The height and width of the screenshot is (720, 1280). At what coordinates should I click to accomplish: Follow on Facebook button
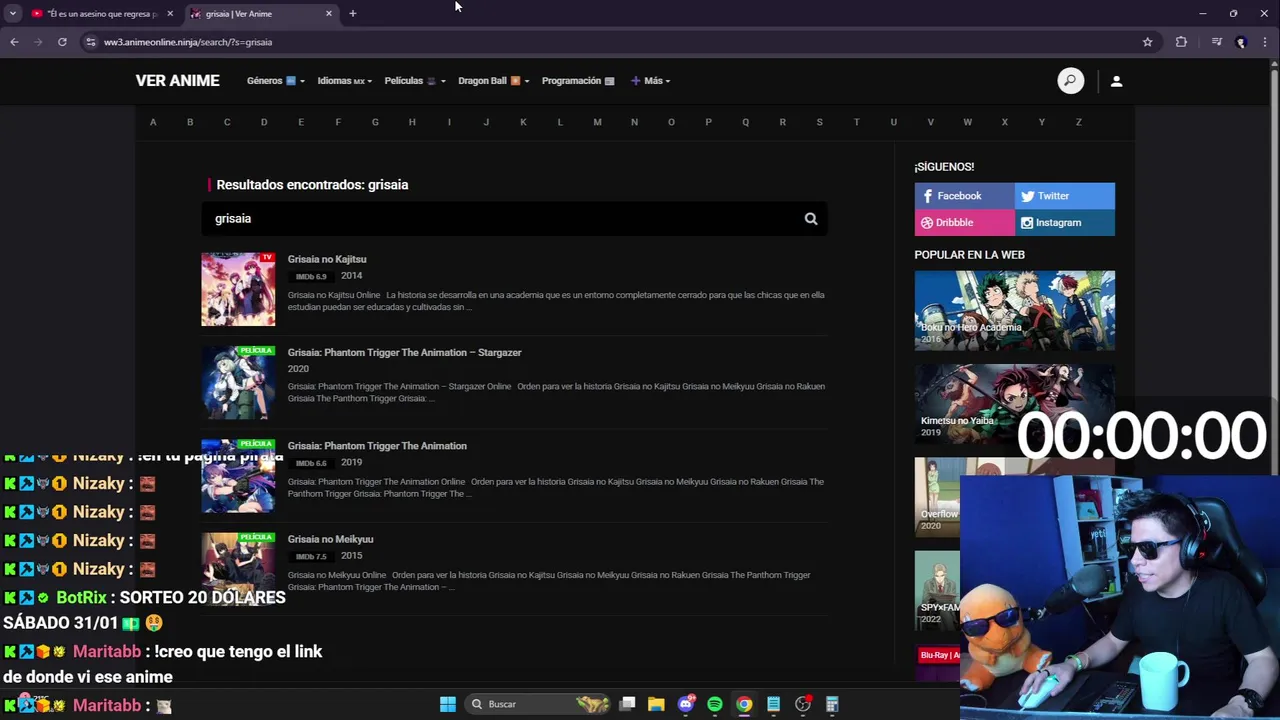coord(964,196)
